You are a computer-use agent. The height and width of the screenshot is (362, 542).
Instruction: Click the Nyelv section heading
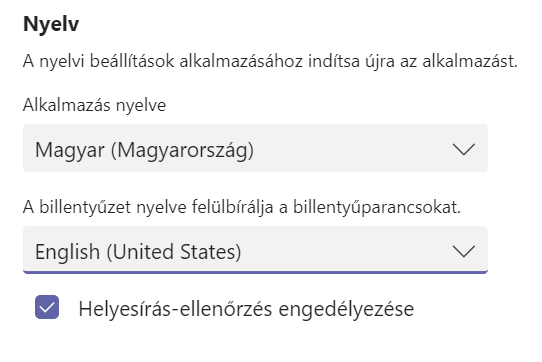coord(51,24)
